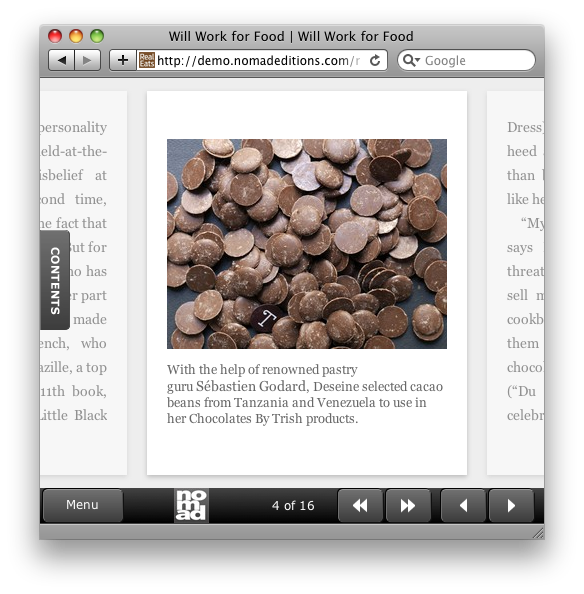Image resolution: width=584 pixels, height=594 pixels.
Task: Skip back with the double-left rewind button
Action: (x=360, y=505)
